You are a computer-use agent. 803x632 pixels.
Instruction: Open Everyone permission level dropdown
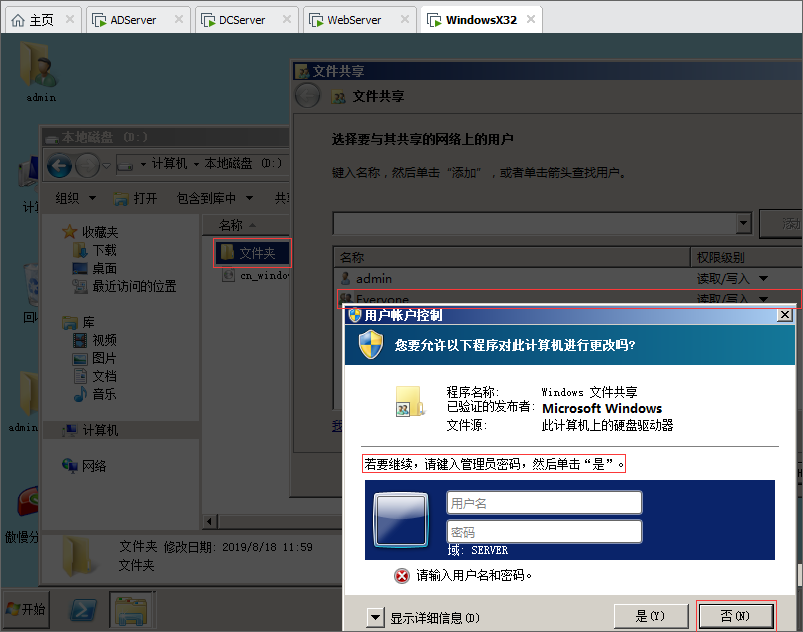tap(764, 299)
